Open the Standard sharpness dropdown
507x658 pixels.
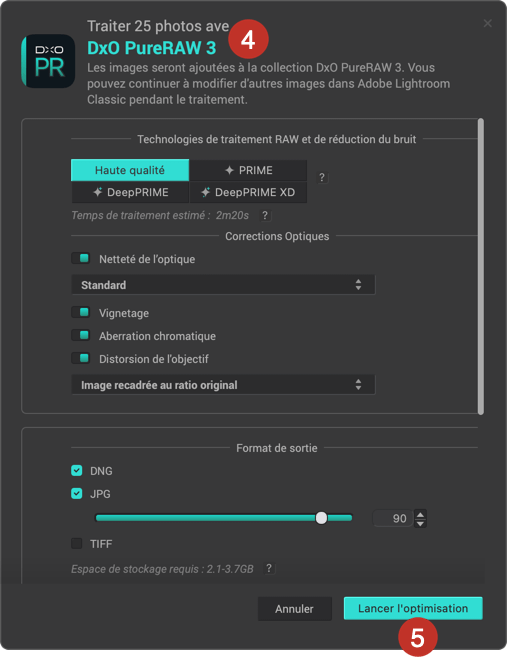pyautogui.click(x=223, y=285)
